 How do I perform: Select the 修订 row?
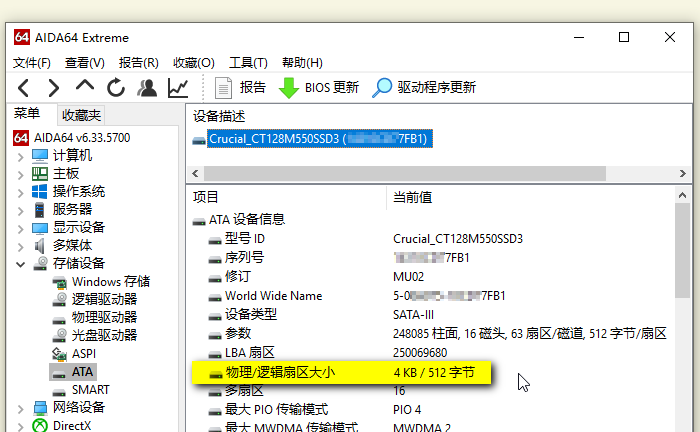click(432, 277)
